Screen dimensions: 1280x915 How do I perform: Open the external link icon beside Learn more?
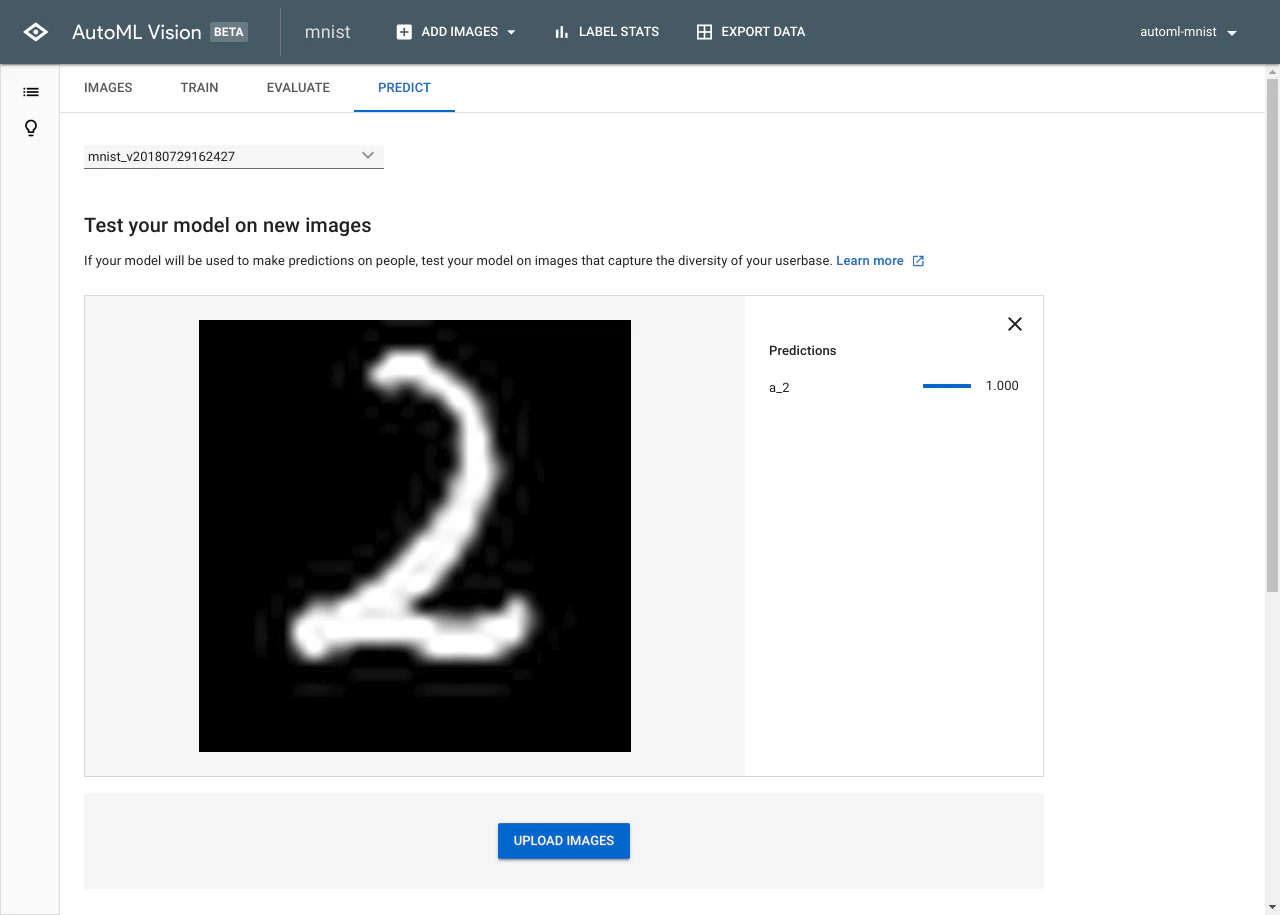pos(918,261)
